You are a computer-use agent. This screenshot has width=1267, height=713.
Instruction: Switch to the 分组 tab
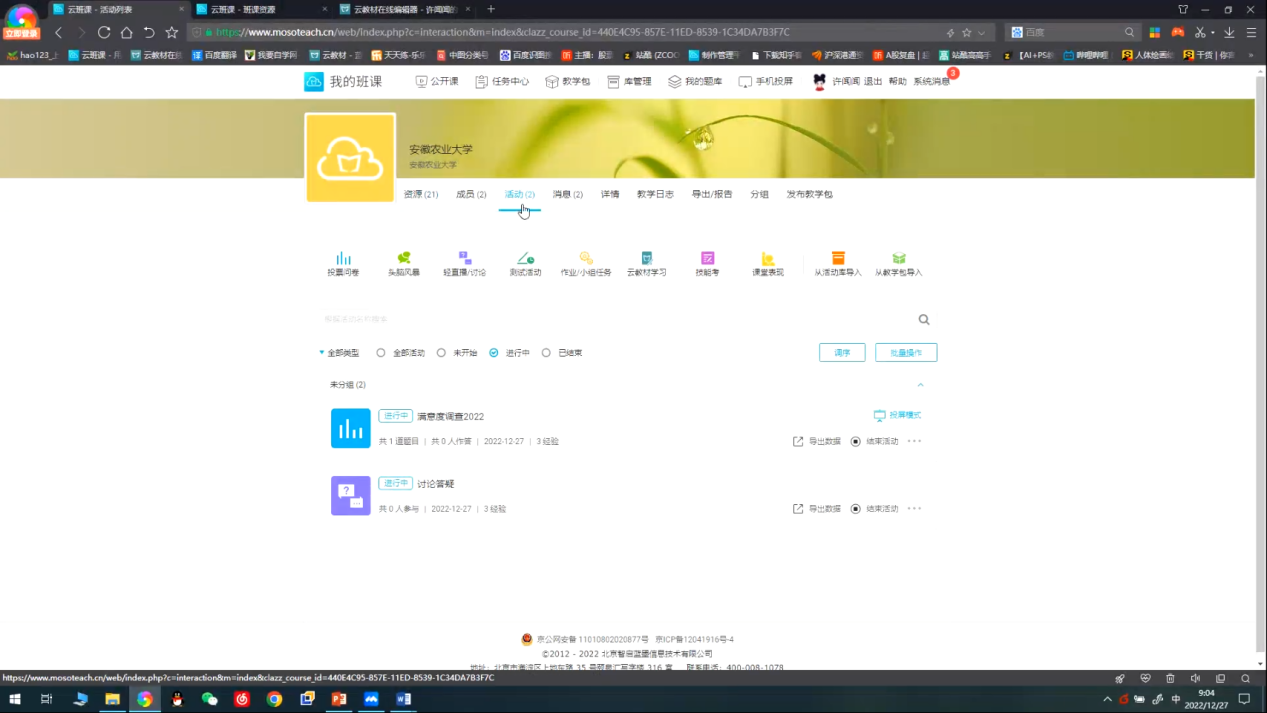pyautogui.click(x=760, y=194)
